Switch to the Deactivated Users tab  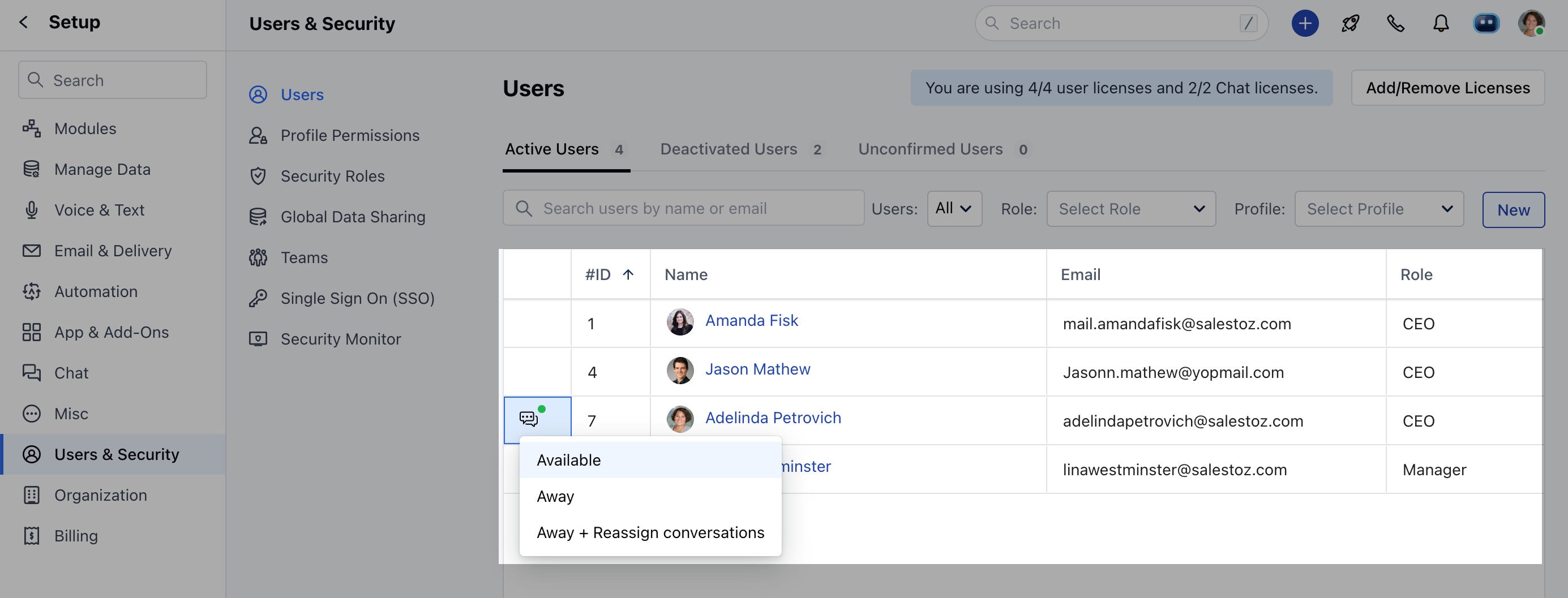point(729,149)
